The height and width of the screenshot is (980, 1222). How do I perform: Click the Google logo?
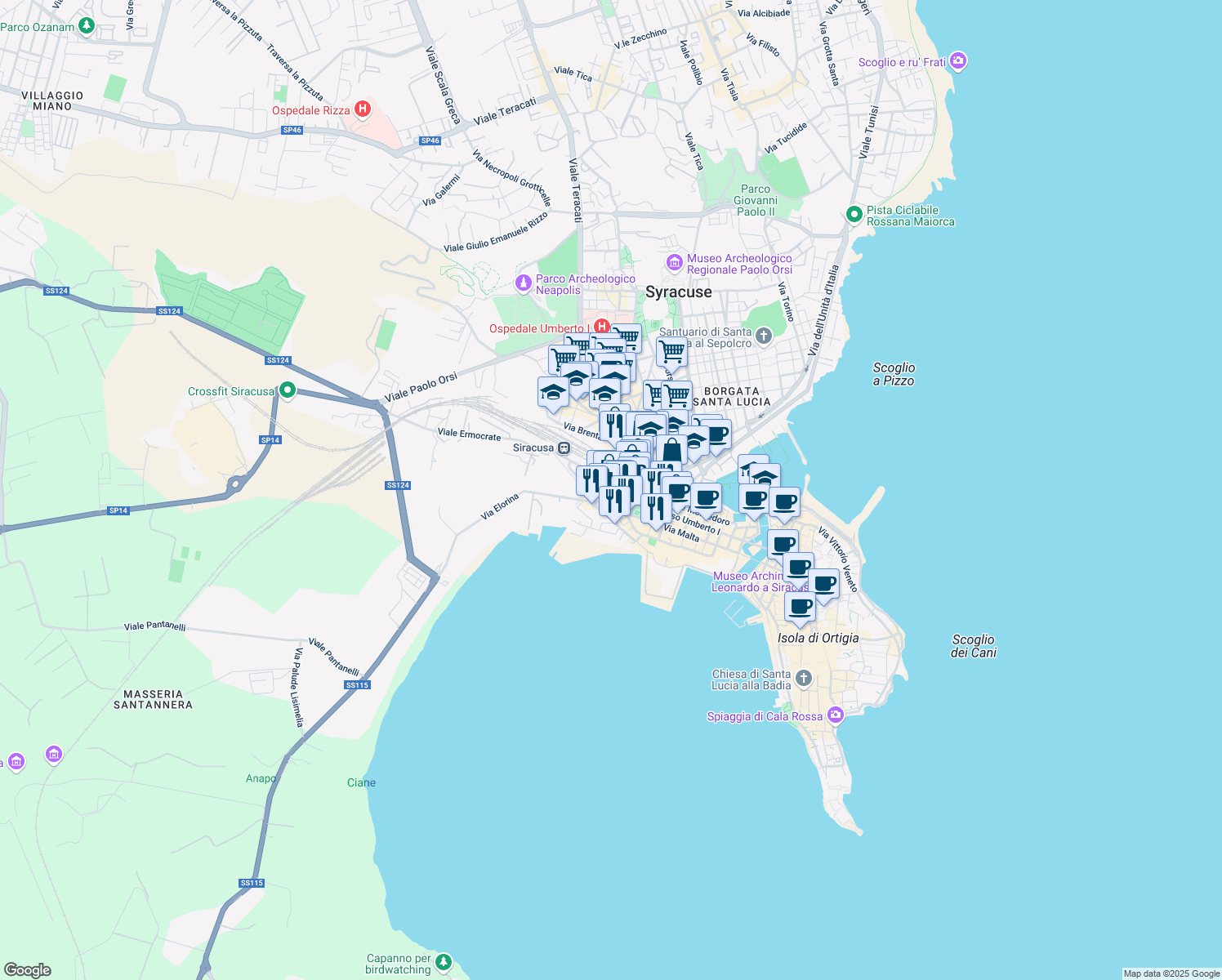click(28, 970)
